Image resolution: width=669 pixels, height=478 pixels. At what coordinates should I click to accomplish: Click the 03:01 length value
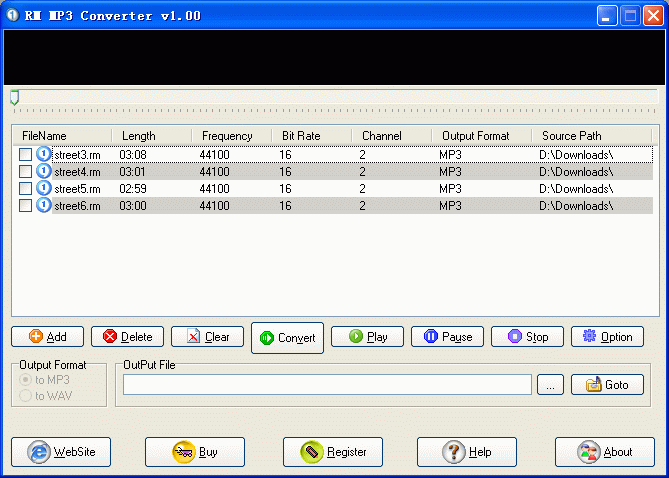click(132, 172)
